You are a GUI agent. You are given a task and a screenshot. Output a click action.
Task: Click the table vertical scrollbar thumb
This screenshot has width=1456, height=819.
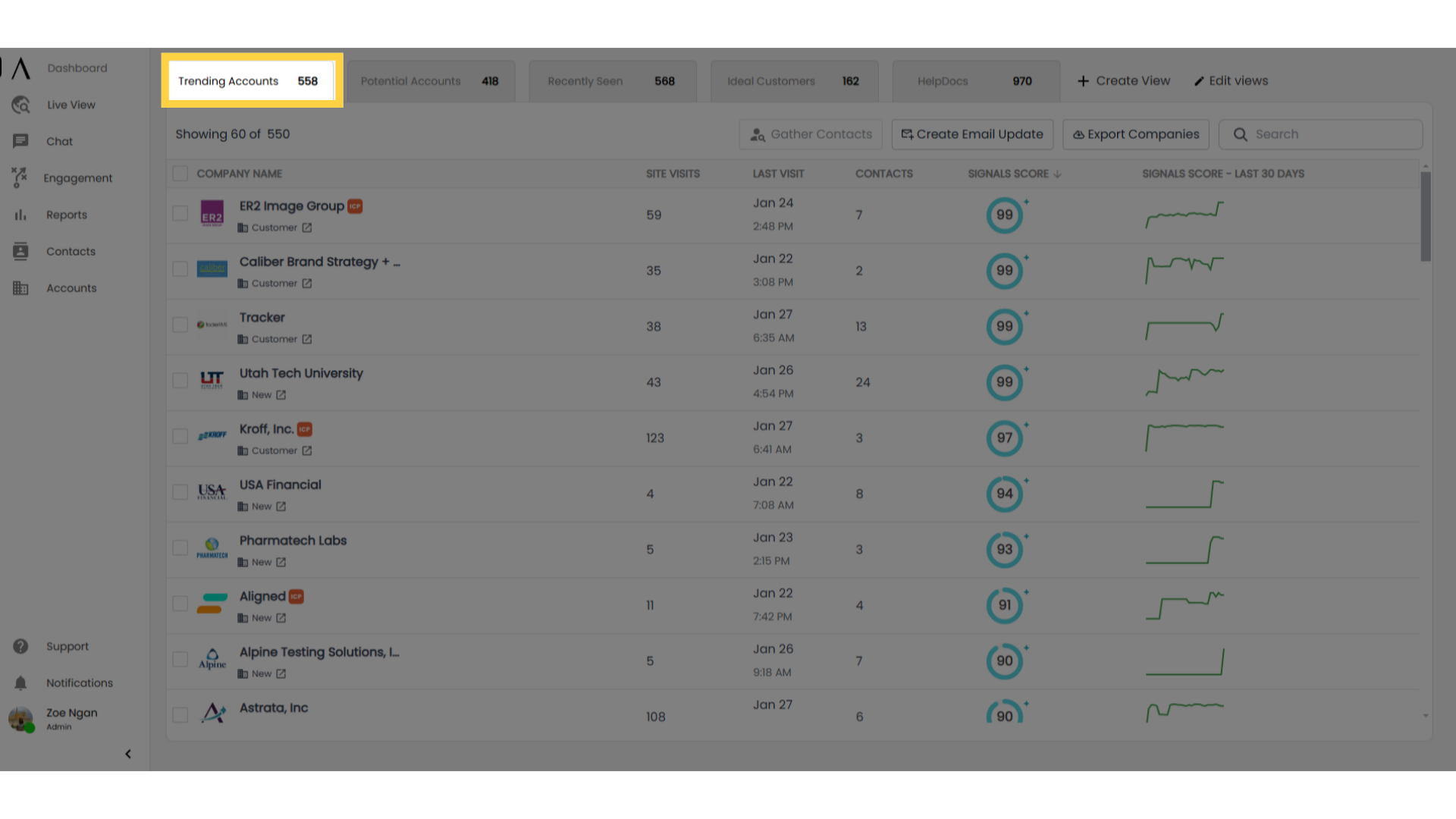1426,217
